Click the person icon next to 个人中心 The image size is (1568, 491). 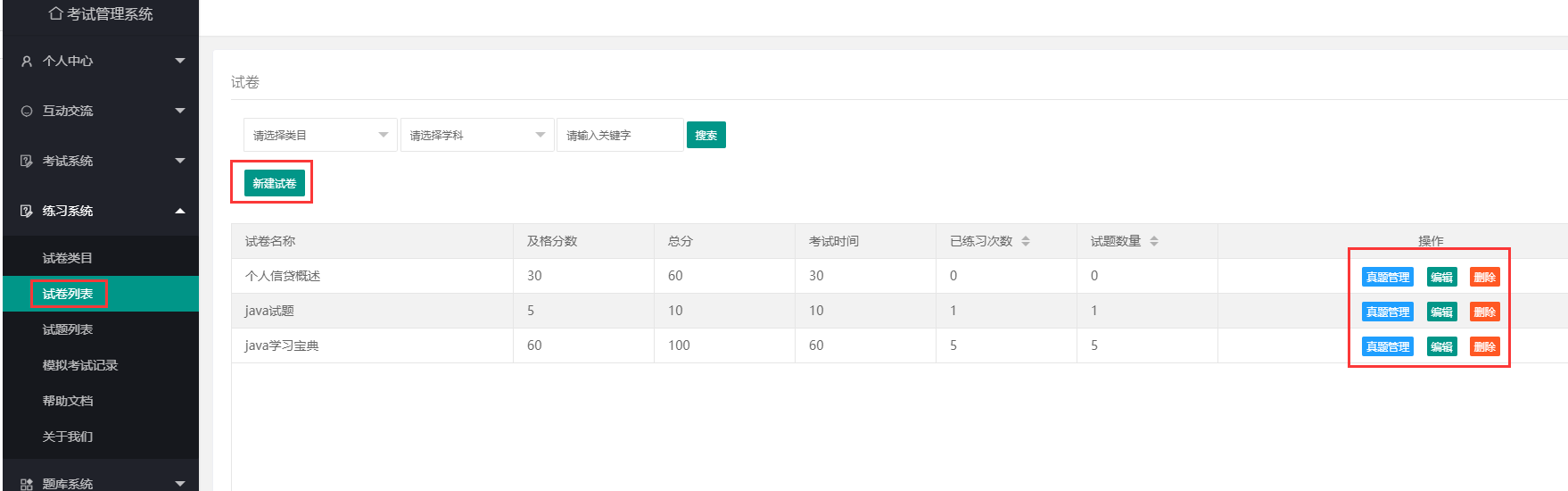27,61
